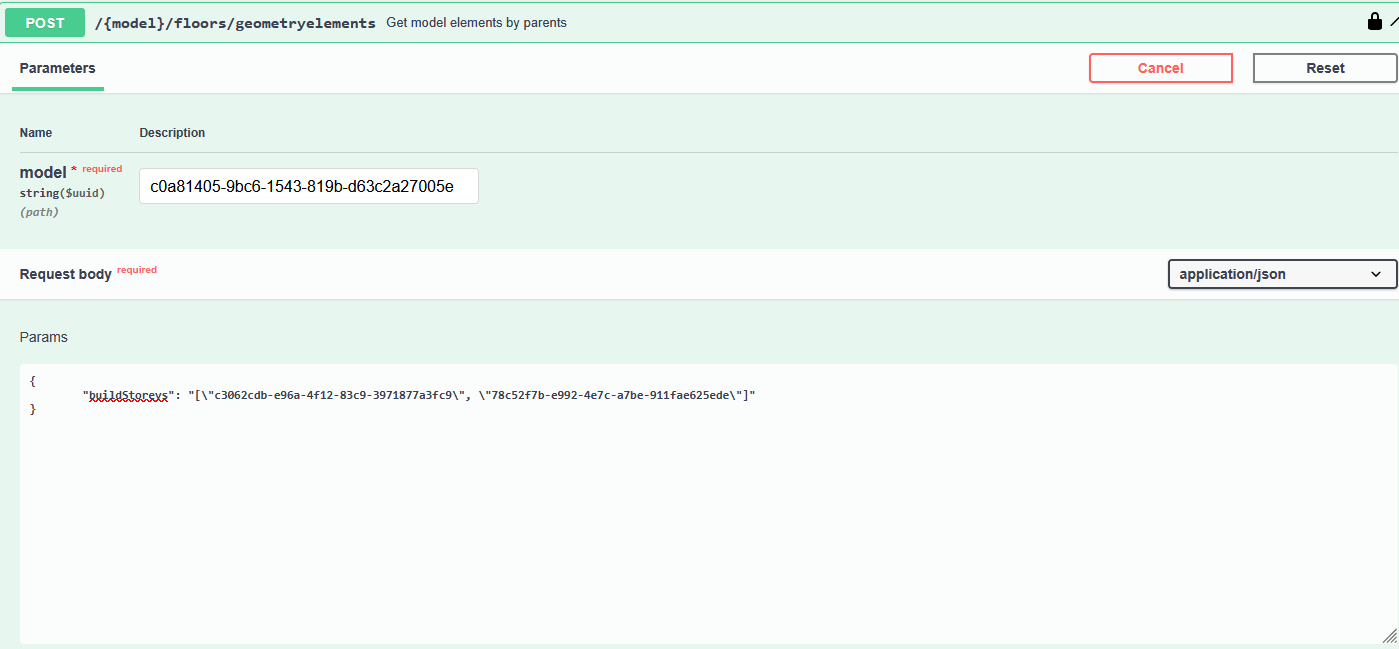Open the application/json content type dropdown
This screenshot has height=649, width=1399.
coord(1282,274)
